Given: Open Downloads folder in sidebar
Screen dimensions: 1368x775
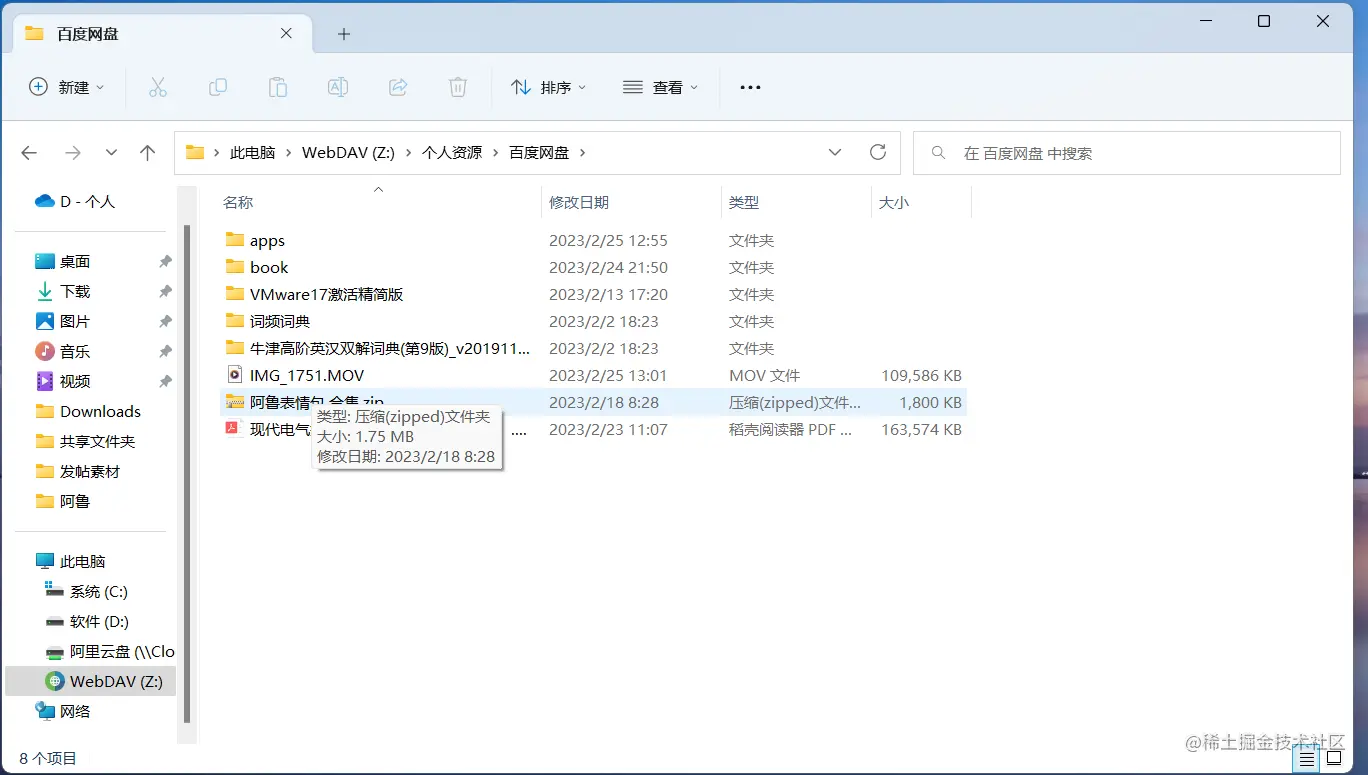Looking at the screenshot, I should click(x=100, y=411).
